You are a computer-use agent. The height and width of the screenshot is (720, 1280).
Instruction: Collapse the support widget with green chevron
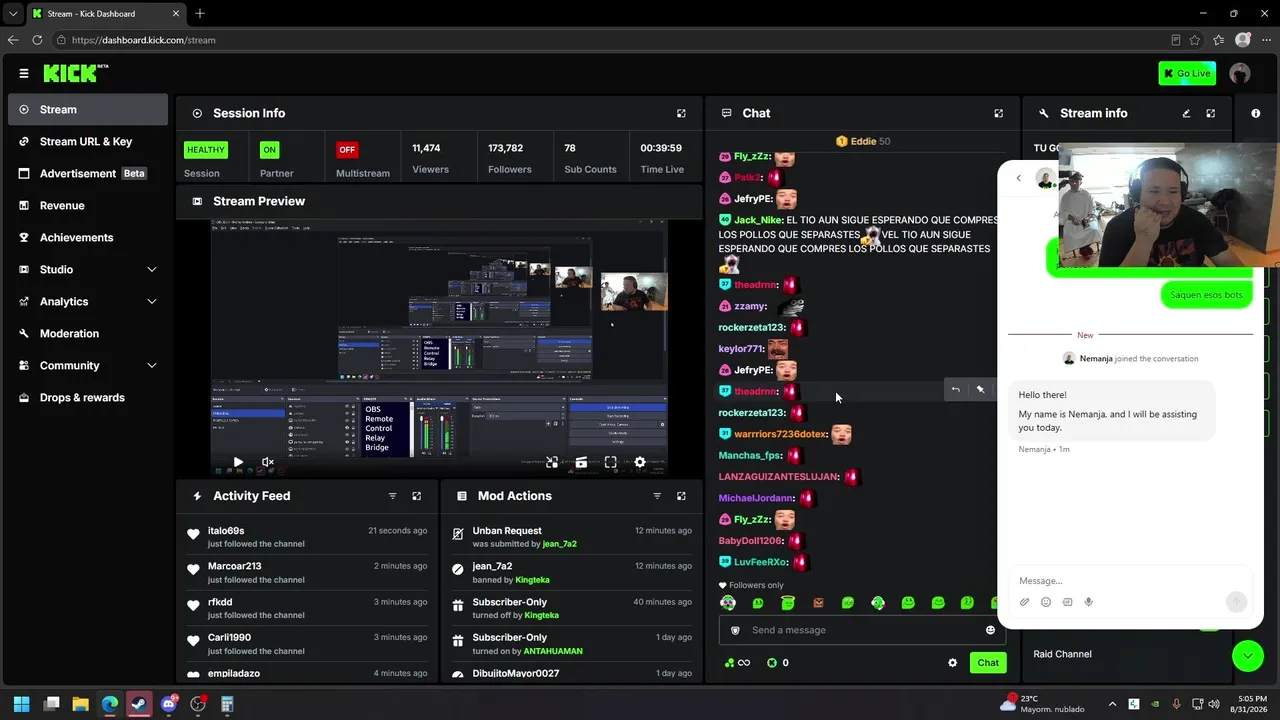pyautogui.click(x=1247, y=656)
